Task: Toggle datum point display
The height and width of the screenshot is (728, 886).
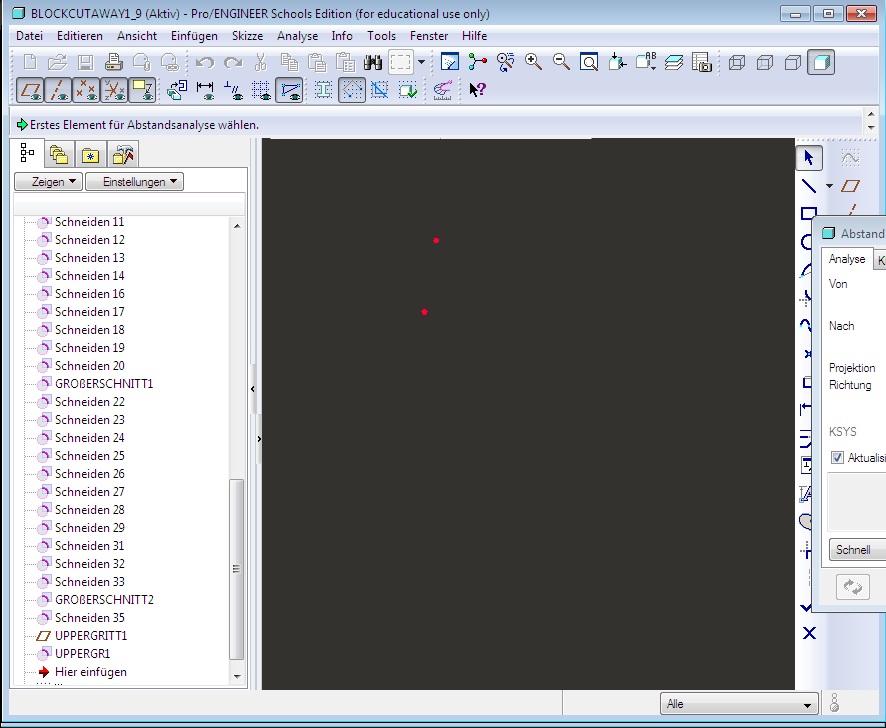Action: click(x=86, y=90)
